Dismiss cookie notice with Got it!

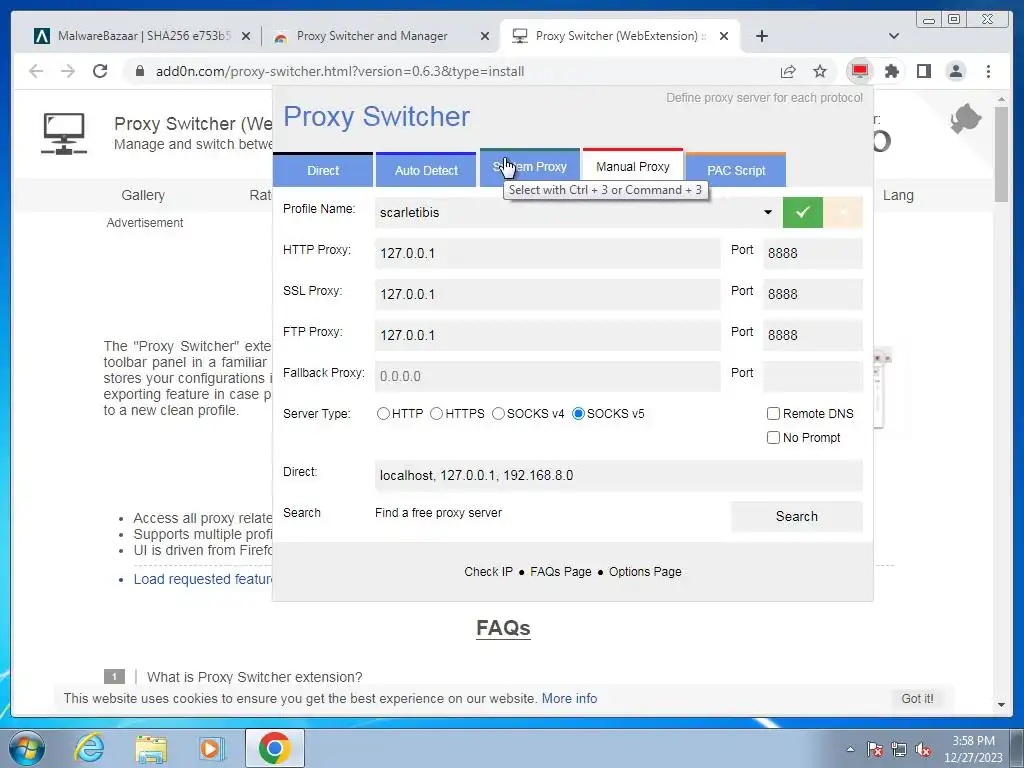coord(917,698)
